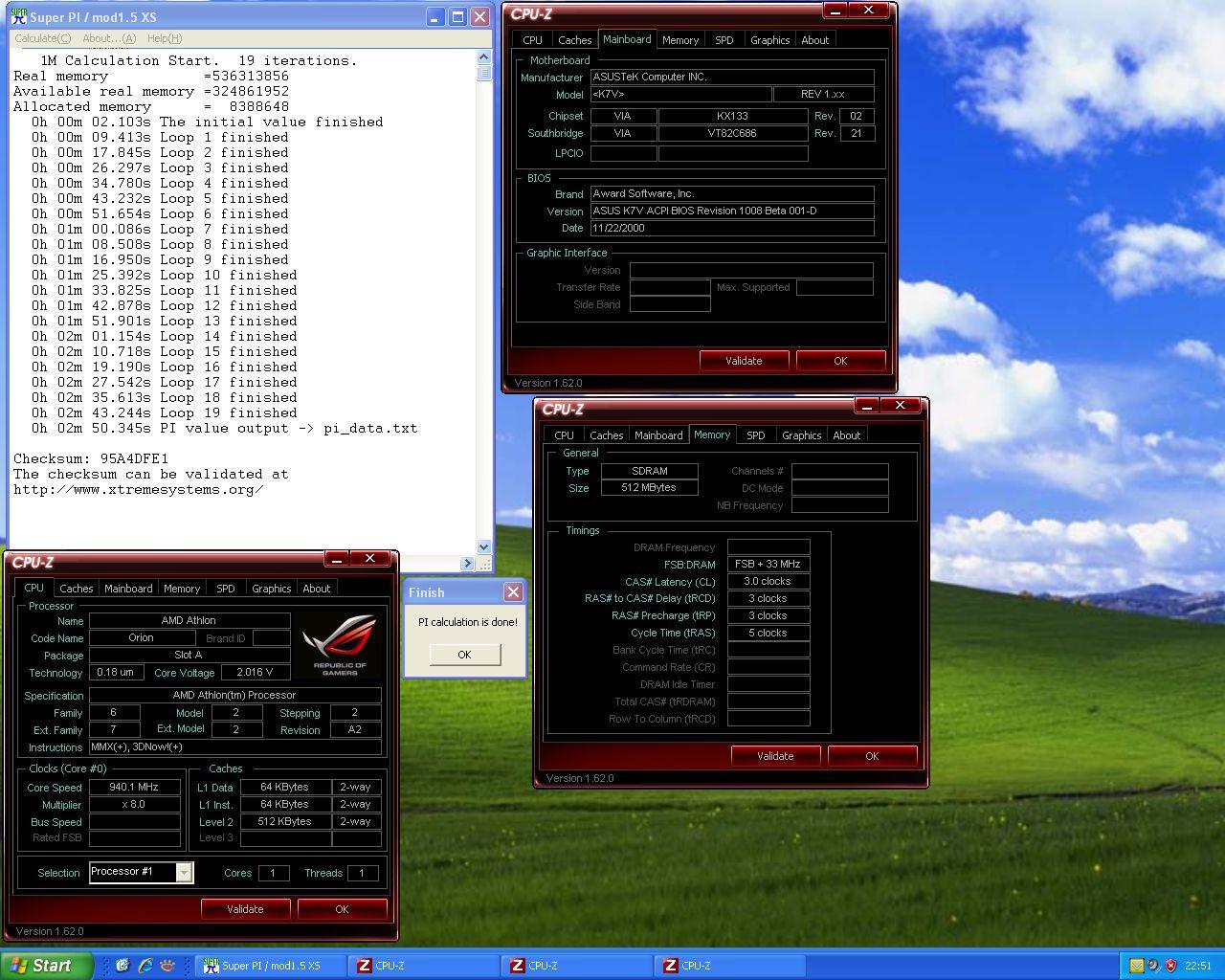Click the Level 2 cache 512 KBytes value
The height and width of the screenshot is (980, 1225).
[x=285, y=822]
